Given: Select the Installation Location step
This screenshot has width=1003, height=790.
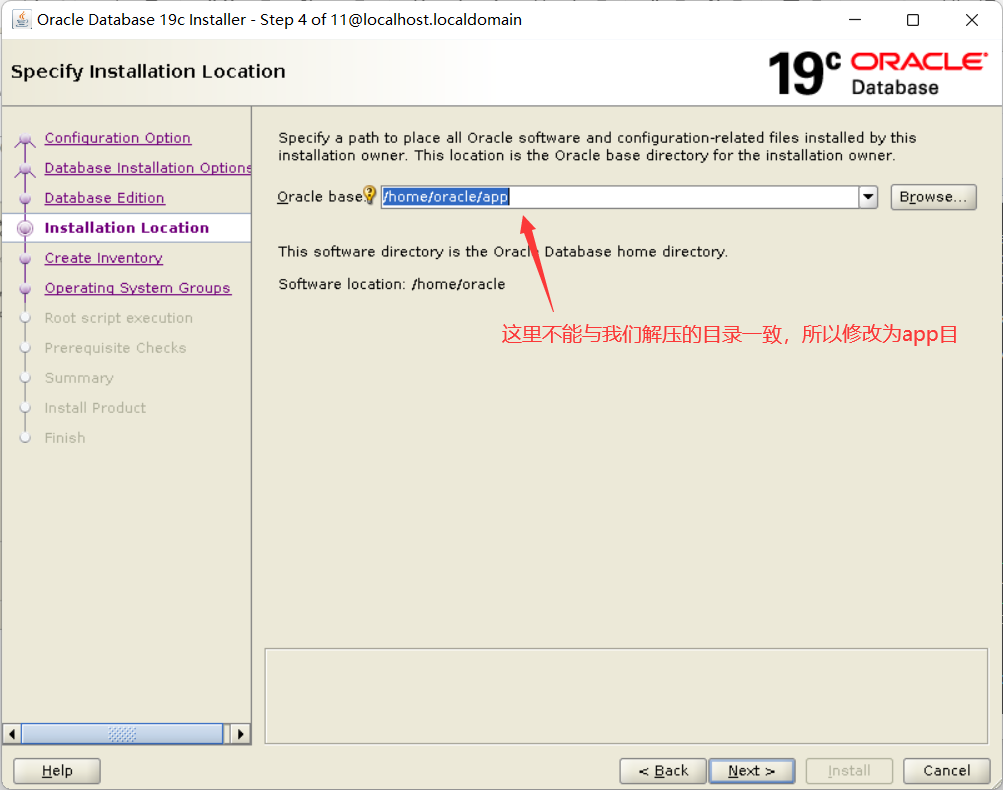Looking at the screenshot, I should tap(127, 228).
